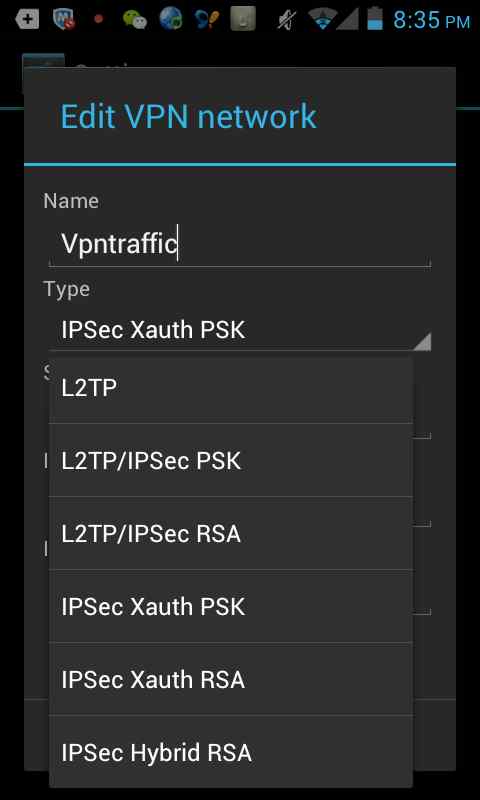Select IPSec Xauth PSK in dropdown list

pyautogui.click(x=231, y=606)
